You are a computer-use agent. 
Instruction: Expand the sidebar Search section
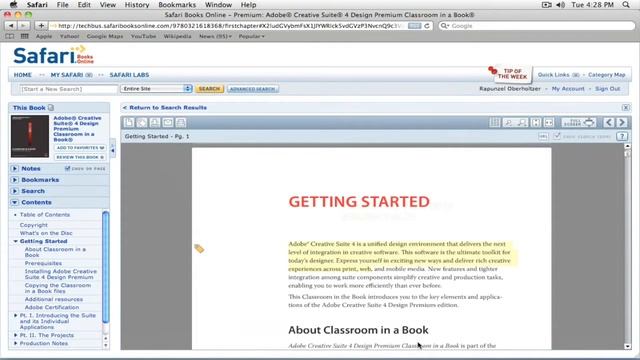[15, 191]
